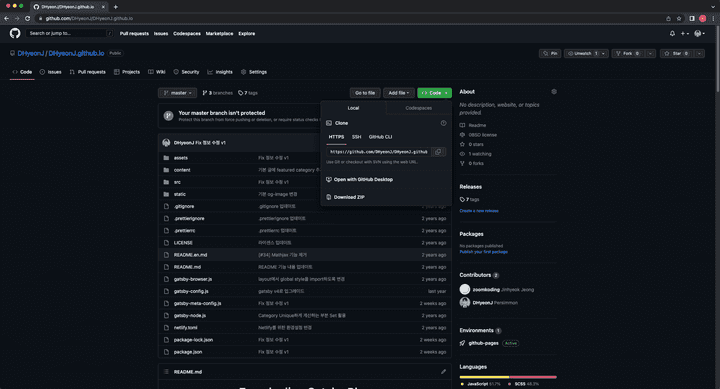Open the Wiki tab
This screenshot has width=720, height=389.
(157, 72)
